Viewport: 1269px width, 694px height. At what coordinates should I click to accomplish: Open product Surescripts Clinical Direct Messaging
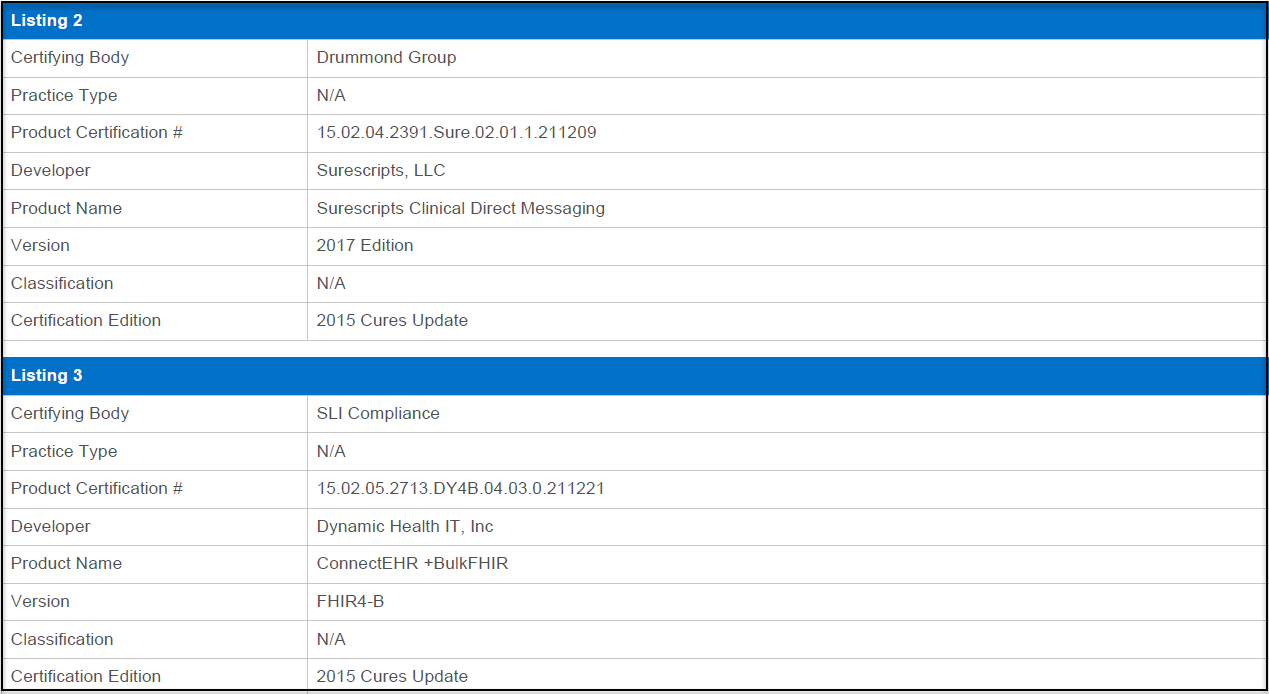[460, 208]
